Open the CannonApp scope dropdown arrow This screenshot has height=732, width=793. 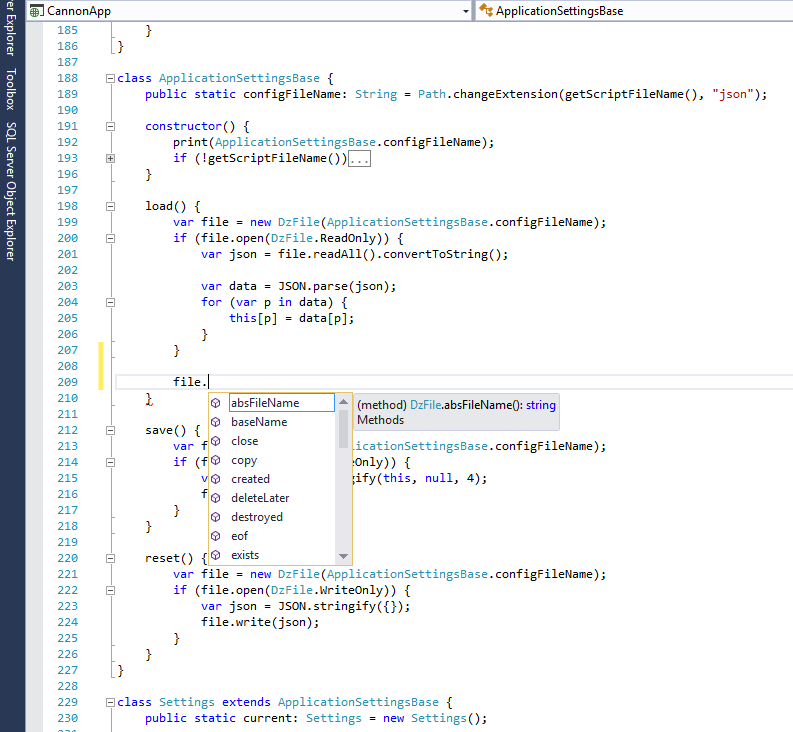pos(466,11)
